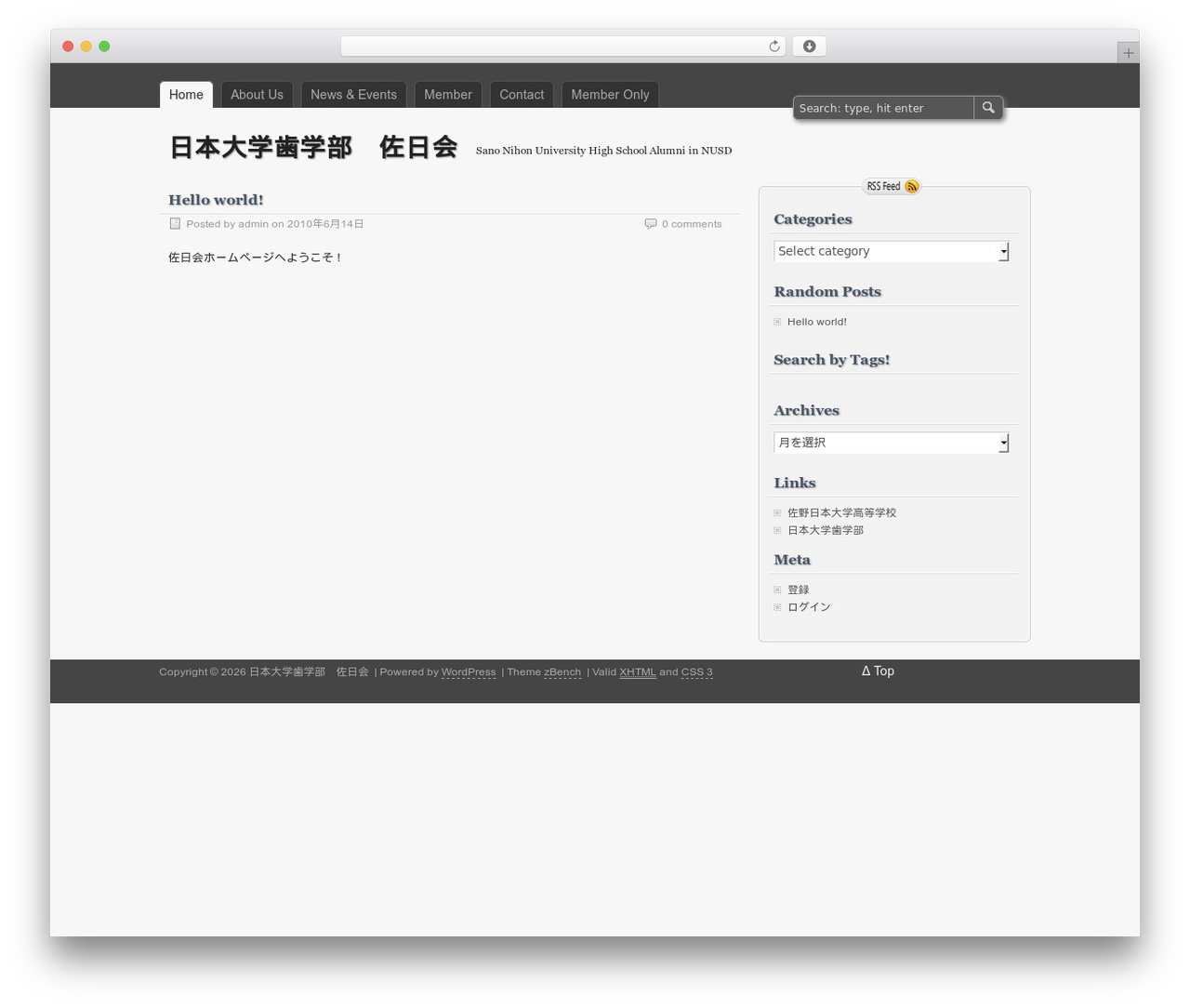Click the Sano Nihon University tagline

603,151
